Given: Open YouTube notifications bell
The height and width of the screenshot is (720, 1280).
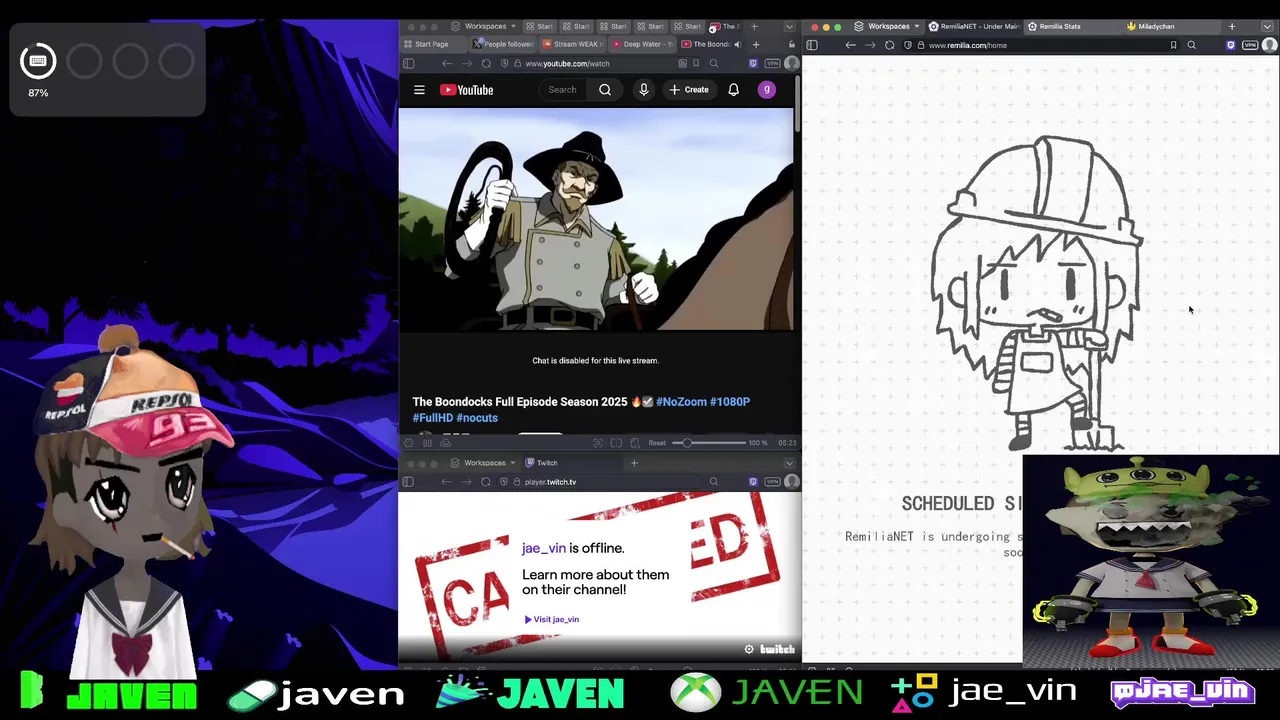Looking at the screenshot, I should click(x=733, y=90).
